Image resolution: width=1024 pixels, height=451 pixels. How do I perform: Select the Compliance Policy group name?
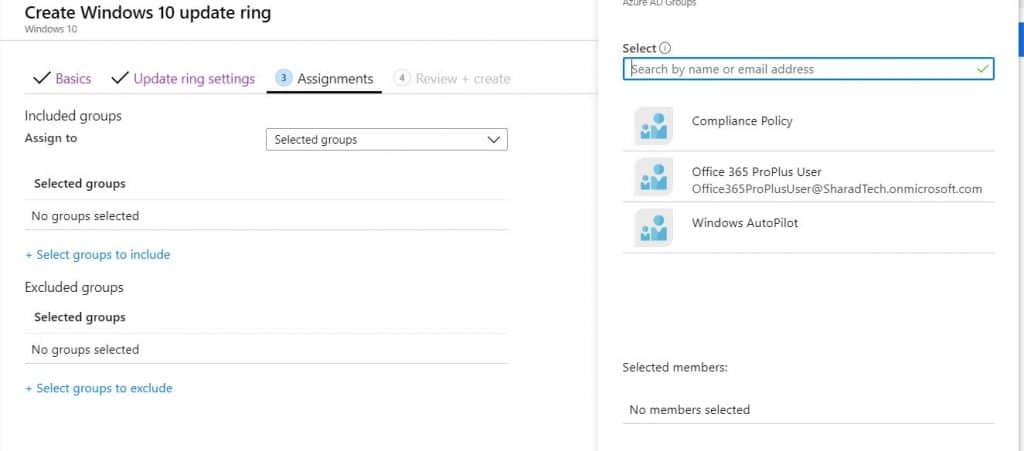click(742, 121)
